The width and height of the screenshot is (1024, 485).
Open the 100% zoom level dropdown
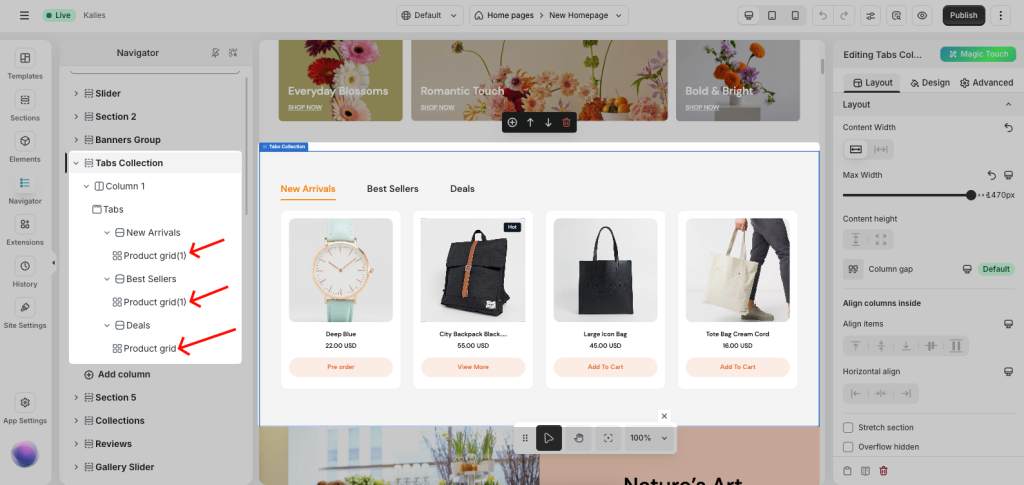648,438
